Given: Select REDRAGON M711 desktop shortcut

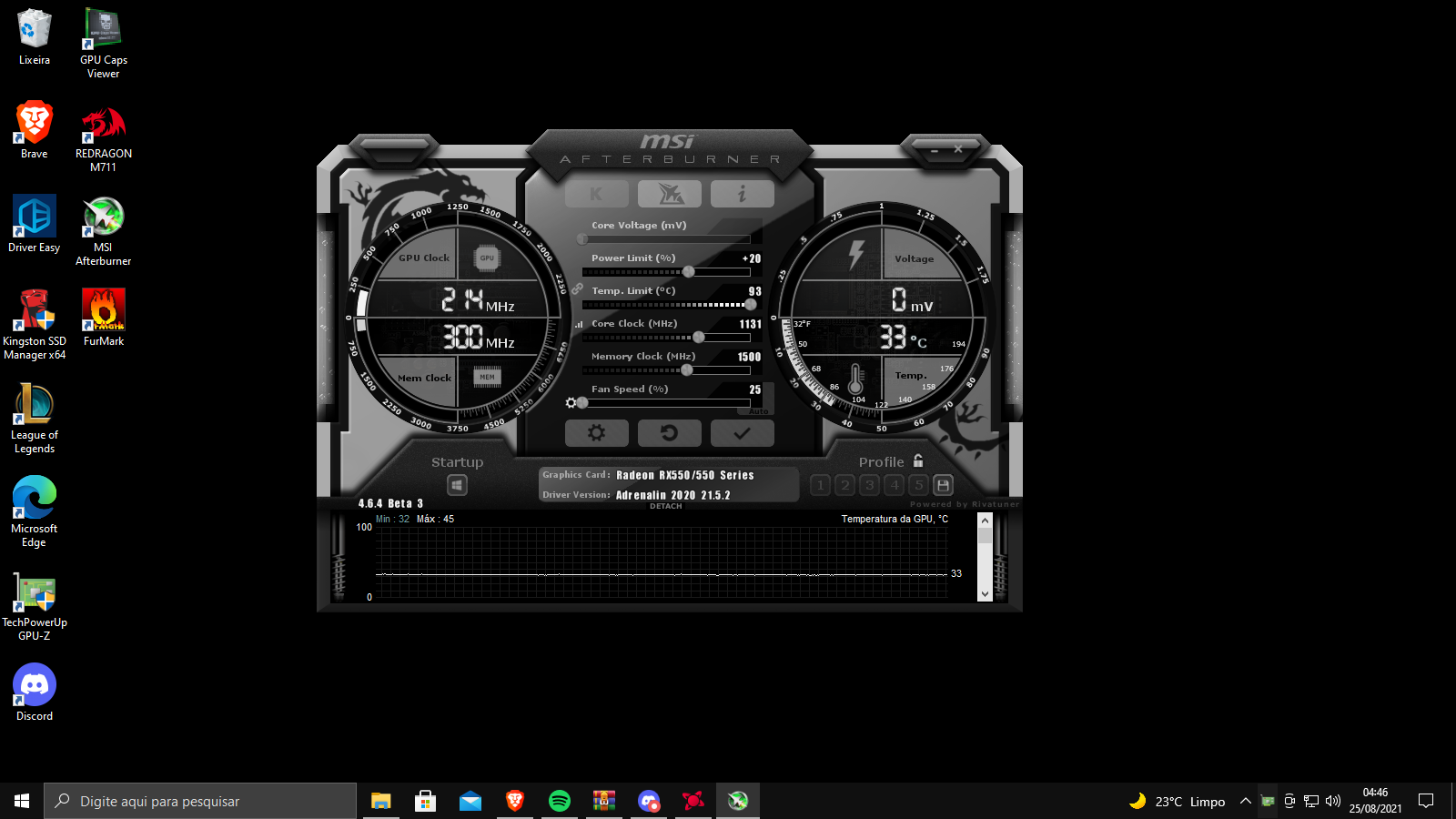Looking at the screenshot, I should pos(104,137).
